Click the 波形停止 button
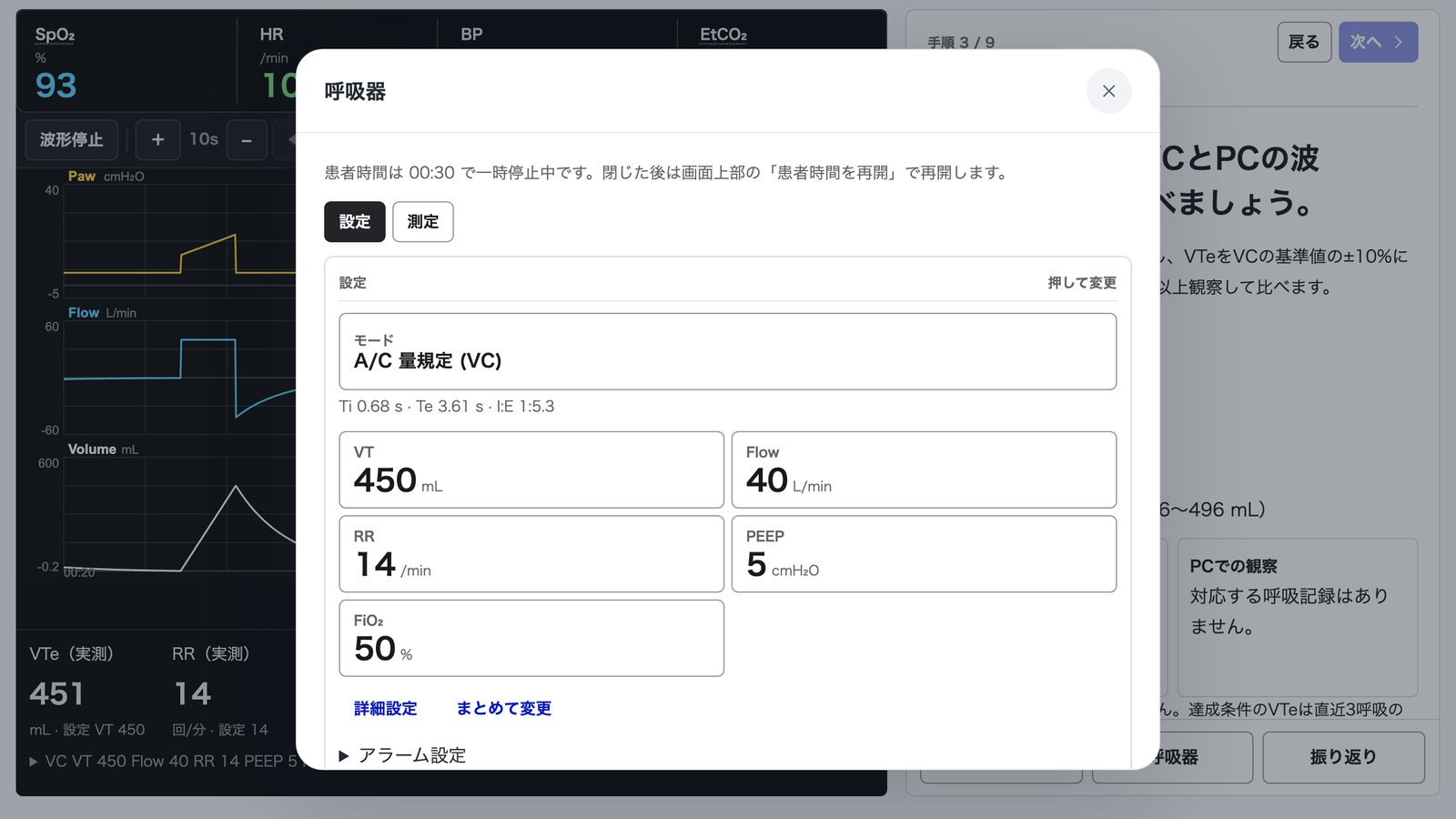This screenshot has height=819, width=1456. click(x=71, y=139)
